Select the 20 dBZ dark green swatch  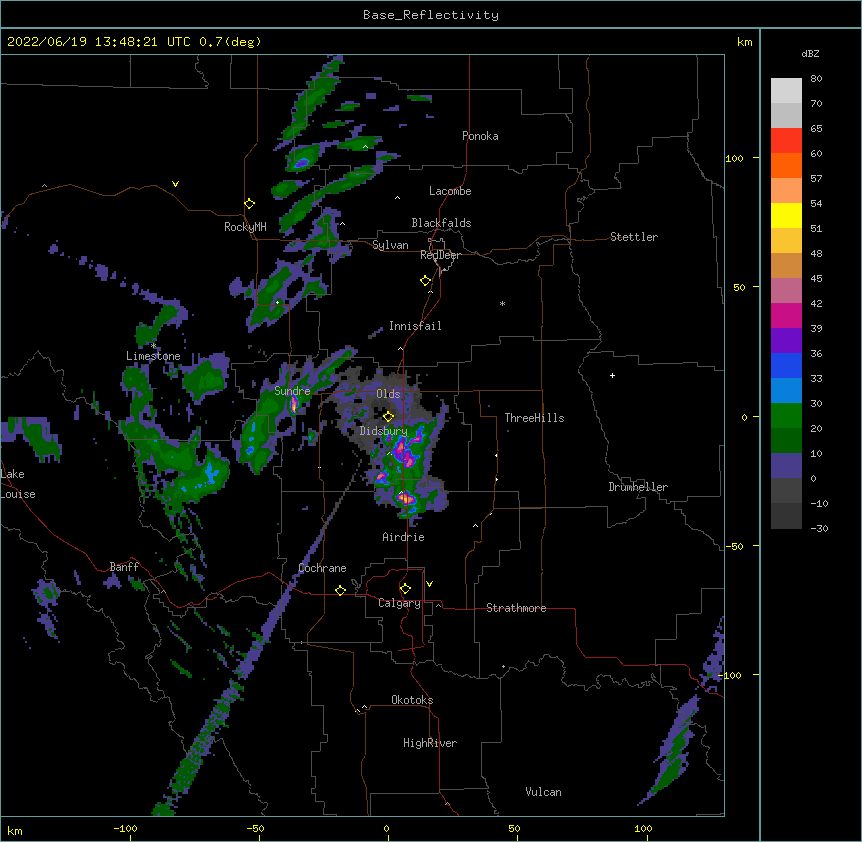(x=786, y=440)
